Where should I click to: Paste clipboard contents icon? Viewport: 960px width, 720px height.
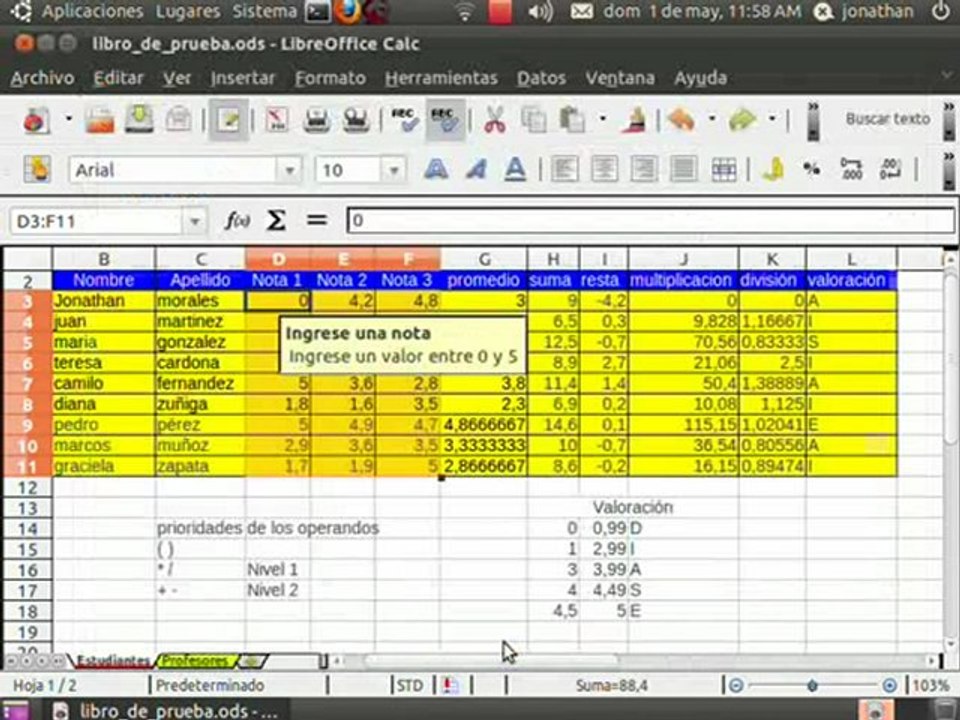point(572,120)
